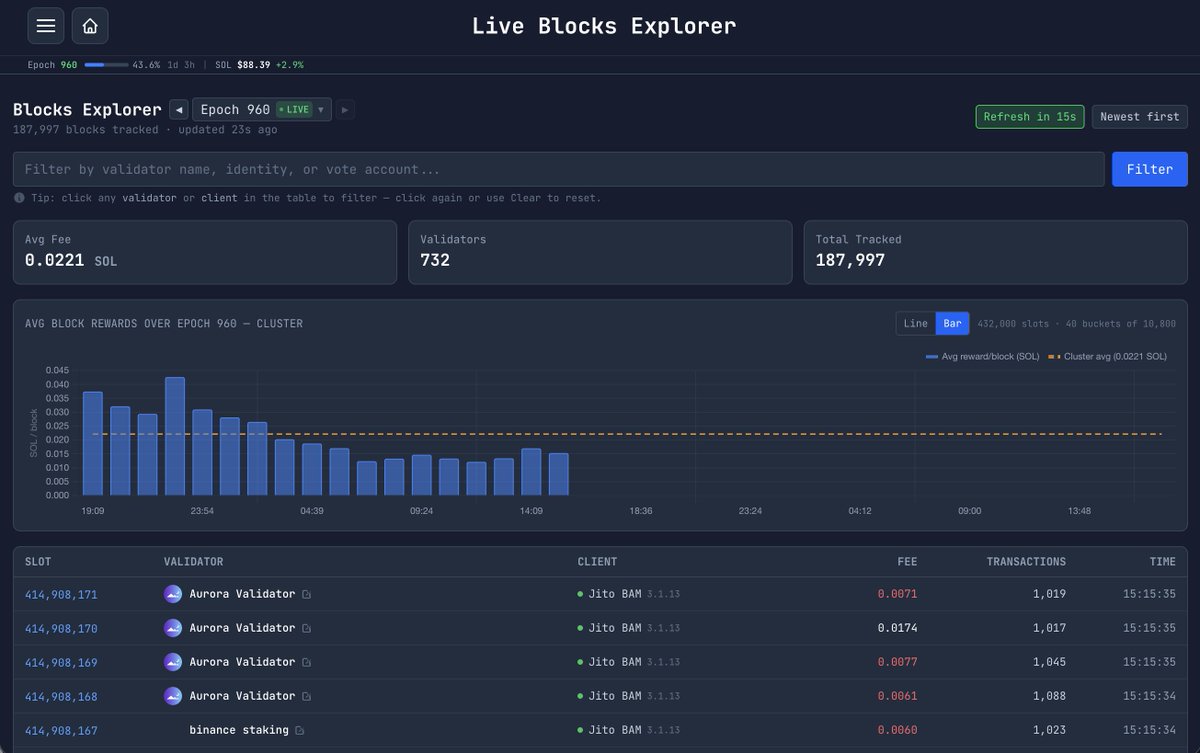Open the Epoch 960 dropdown selector
The width and height of the screenshot is (1200, 753).
pos(262,110)
